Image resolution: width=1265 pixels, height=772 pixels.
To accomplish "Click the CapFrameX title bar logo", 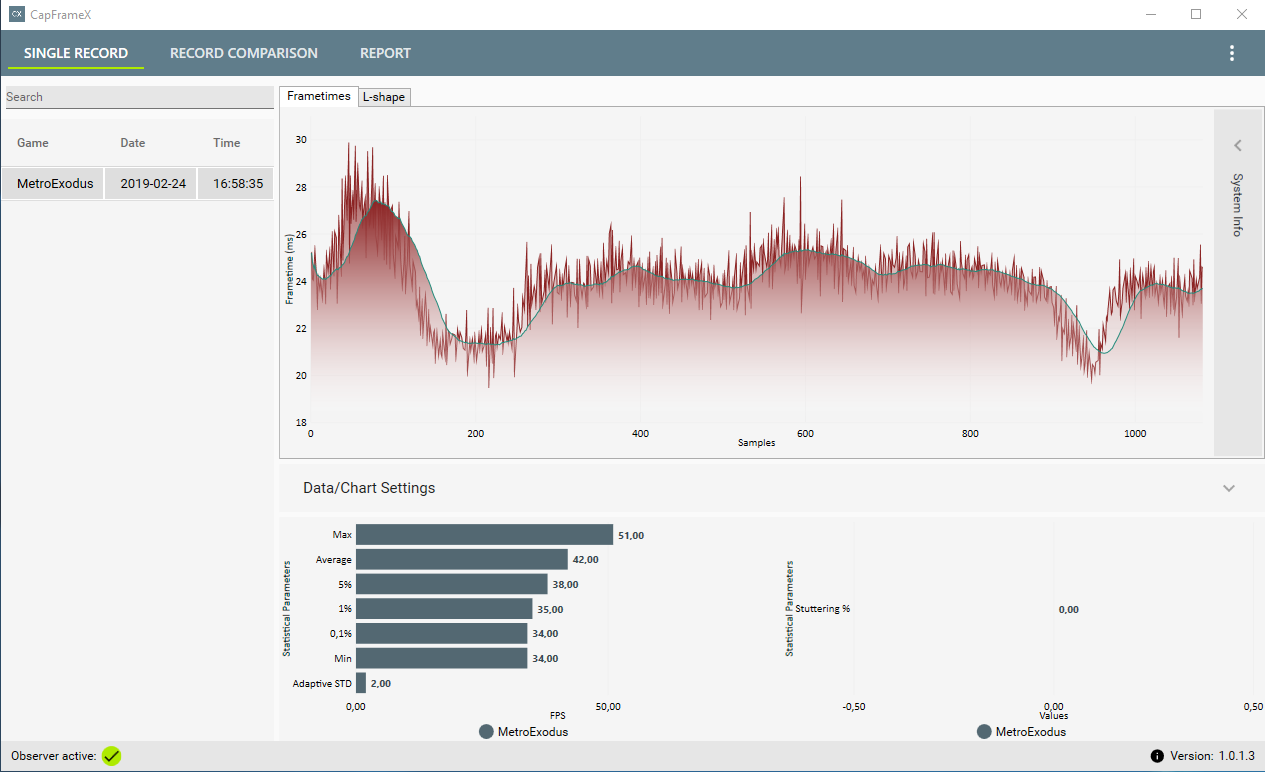I will click(x=16, y=15).
